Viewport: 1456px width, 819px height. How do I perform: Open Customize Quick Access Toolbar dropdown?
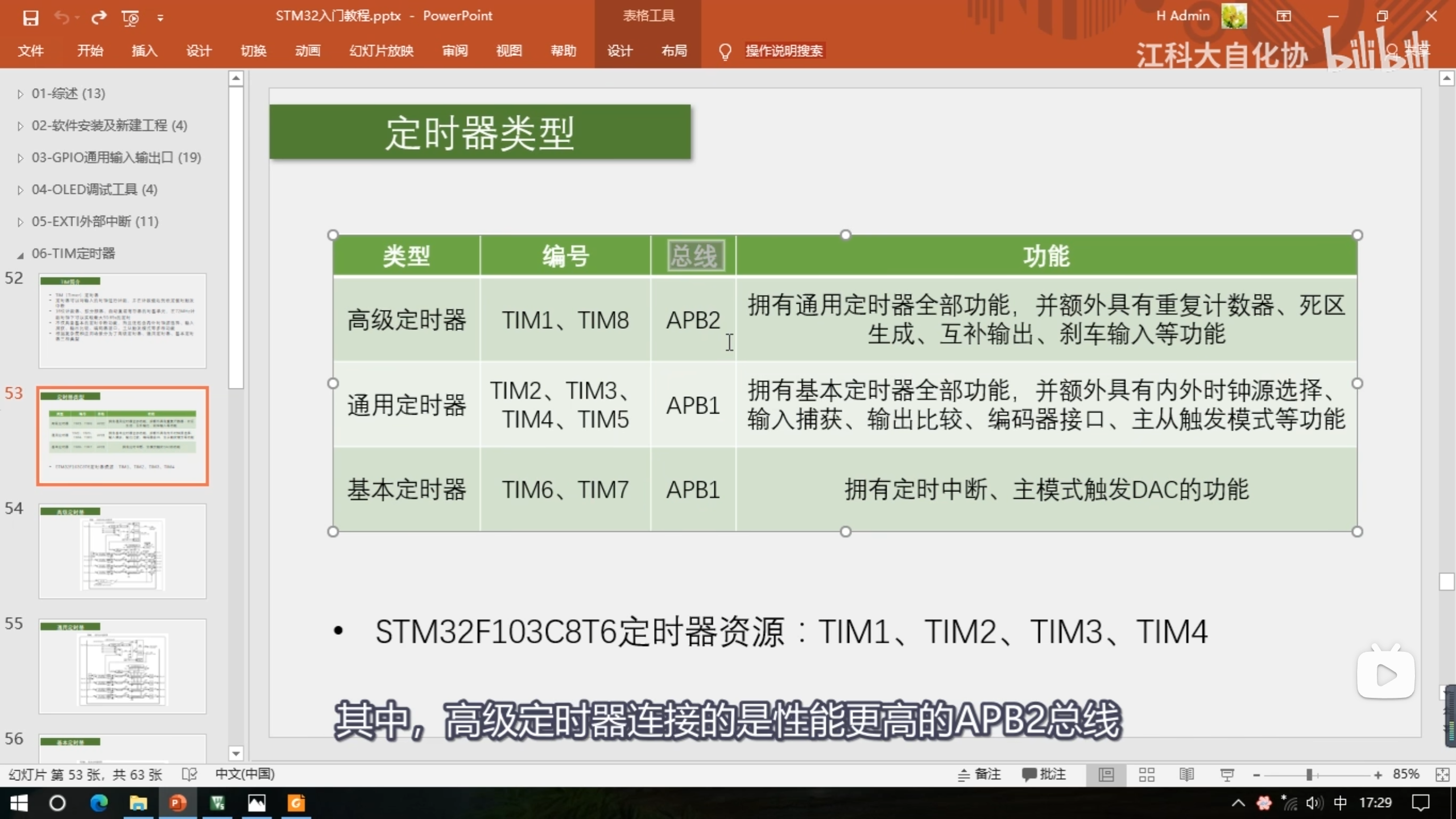[x=160, y=18]
